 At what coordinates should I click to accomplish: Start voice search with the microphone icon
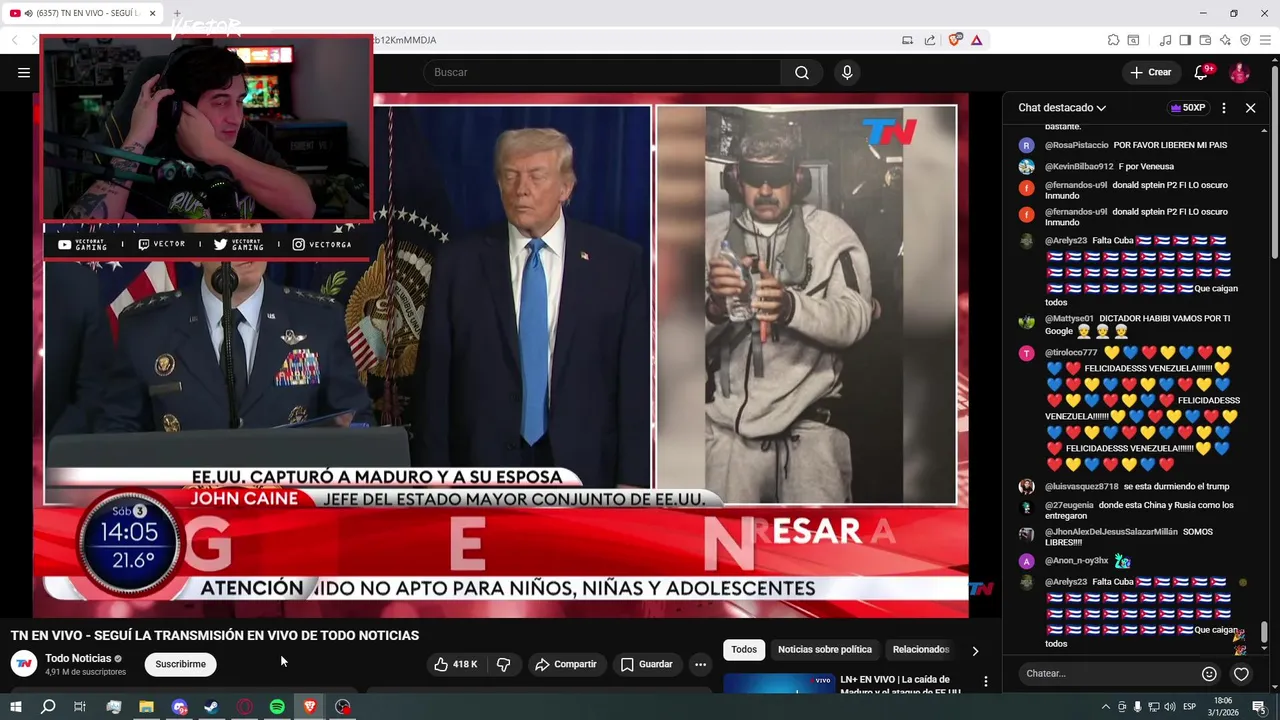(847, 72)
